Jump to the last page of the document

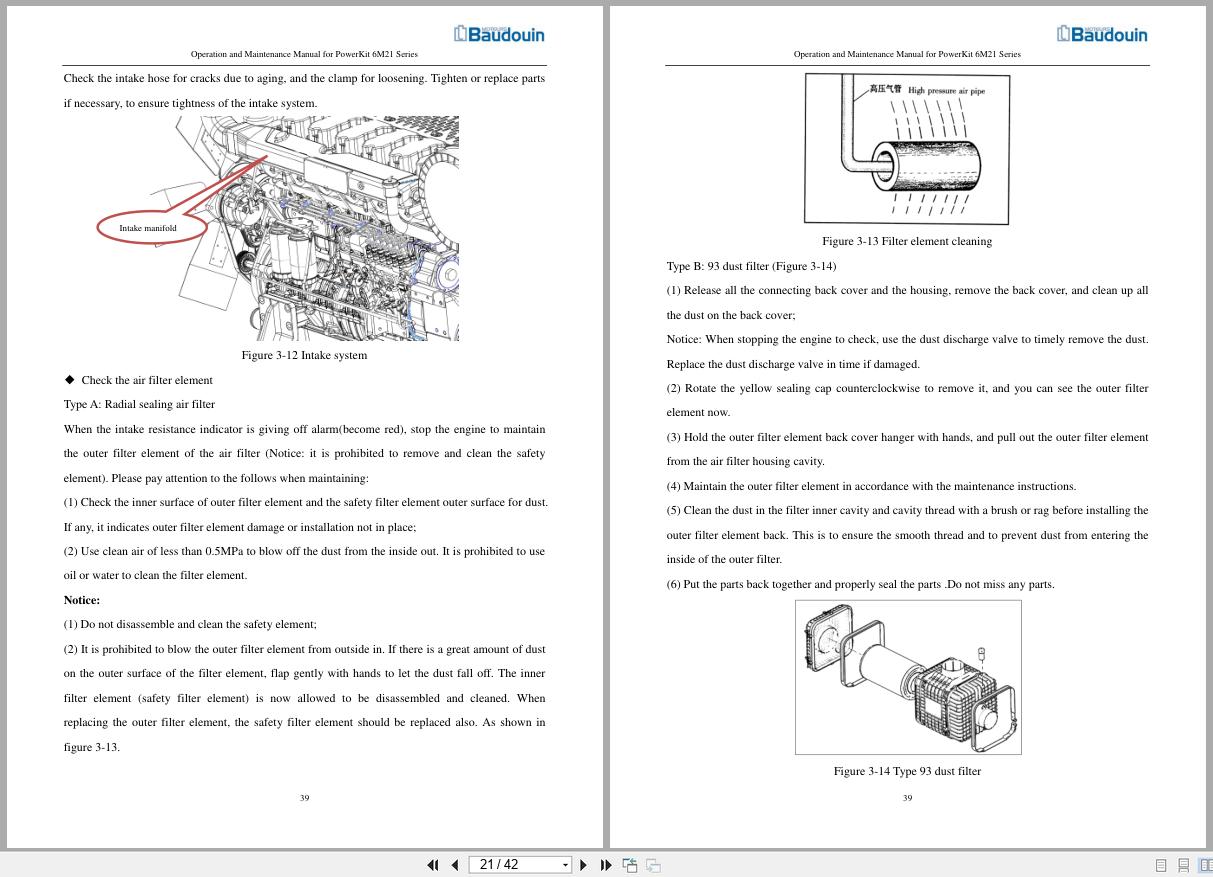606,864
